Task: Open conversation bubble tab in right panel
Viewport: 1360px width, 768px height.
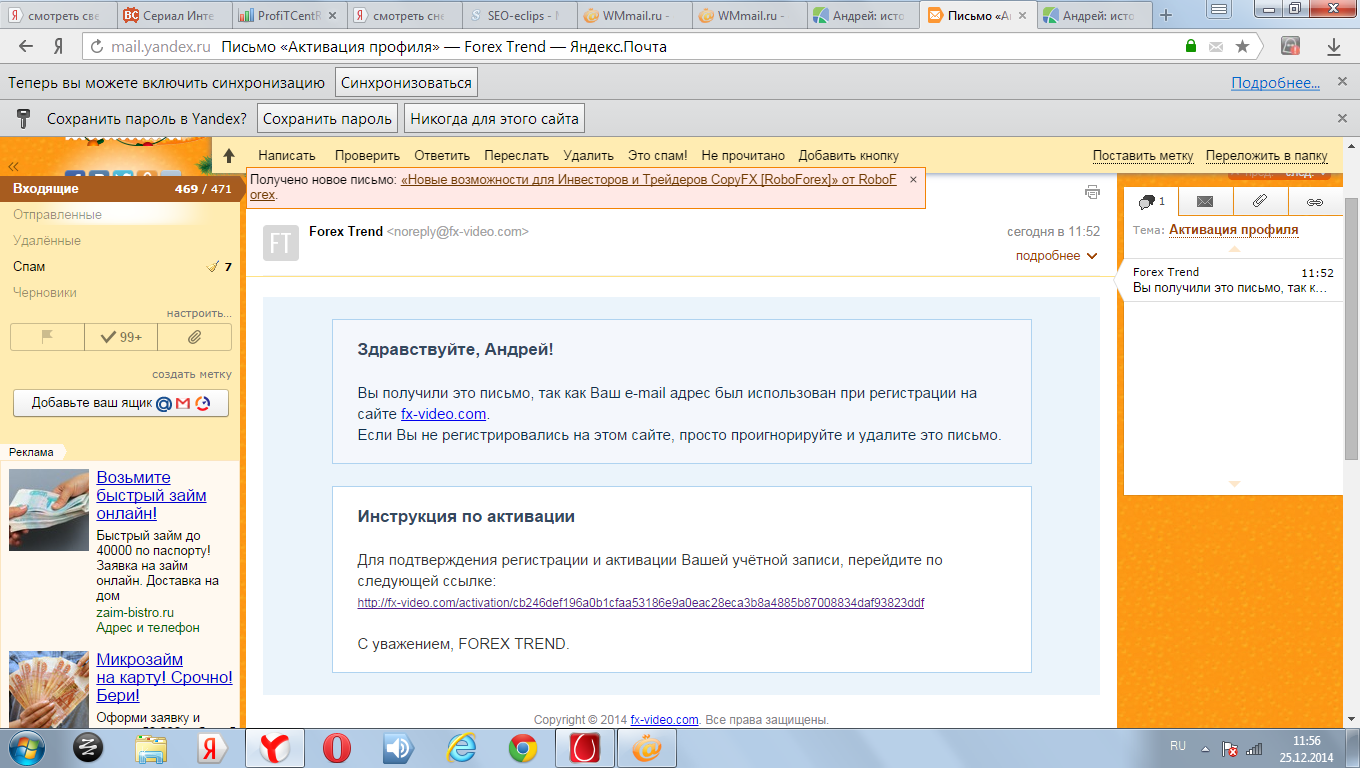Action: tap(1151, 201)
